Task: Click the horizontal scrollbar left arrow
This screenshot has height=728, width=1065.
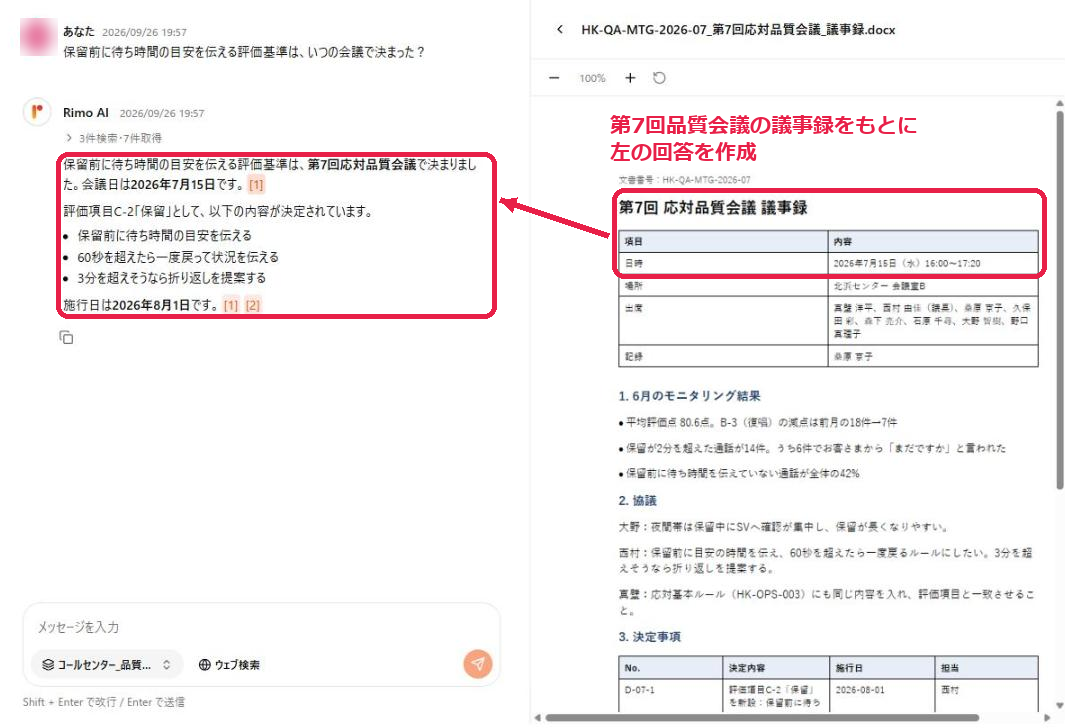Action: tap(537, 718)
